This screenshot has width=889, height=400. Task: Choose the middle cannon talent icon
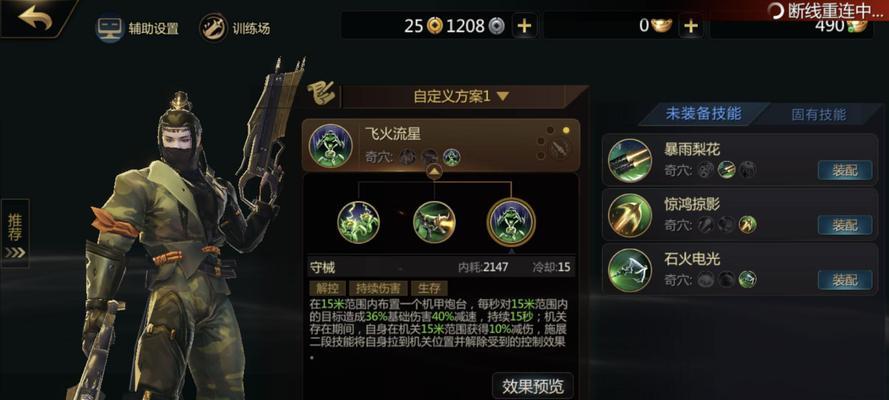coord(434,222)
